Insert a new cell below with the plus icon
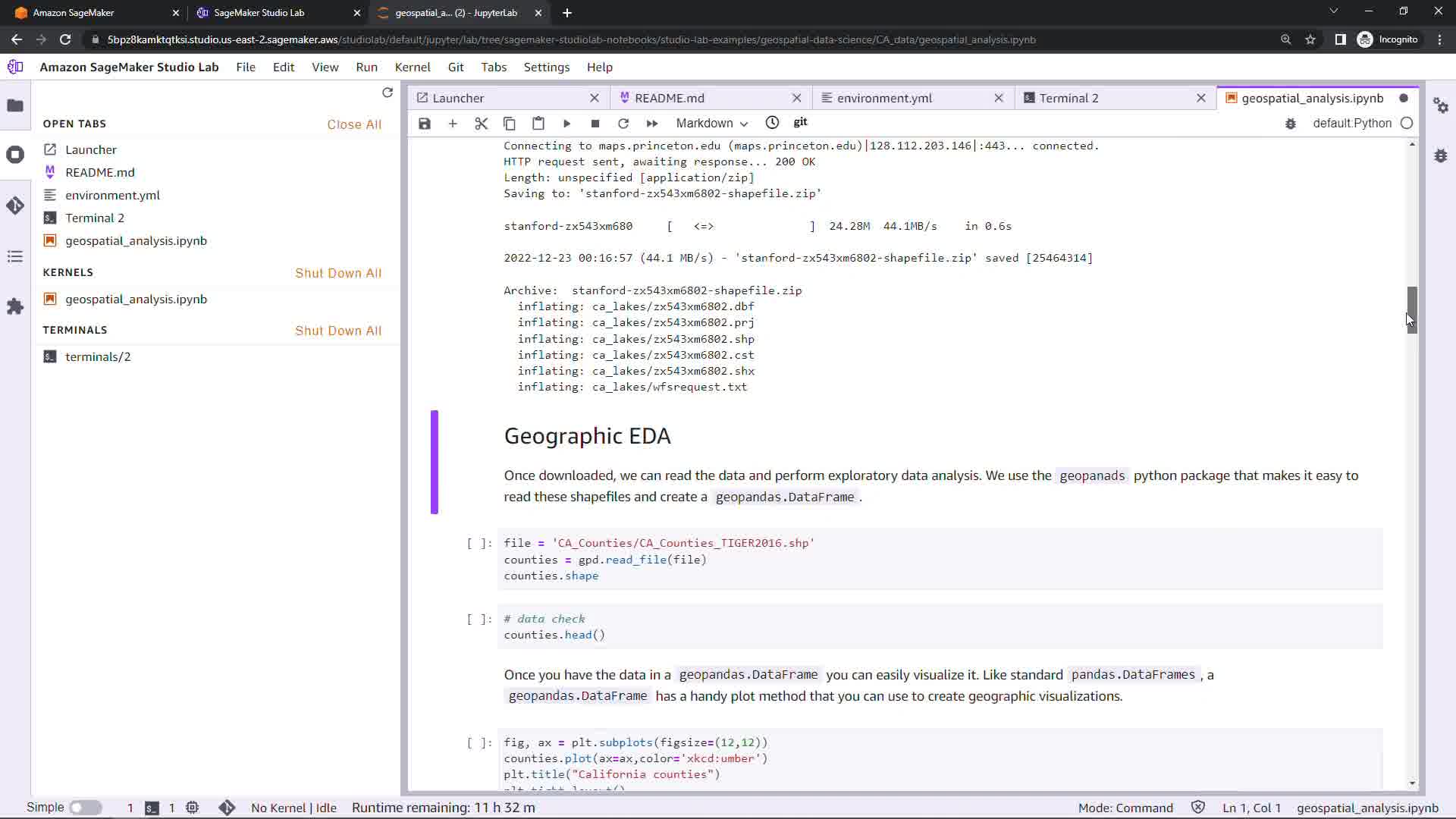Viewport: 1456px width, 819px height. [453, 124]
